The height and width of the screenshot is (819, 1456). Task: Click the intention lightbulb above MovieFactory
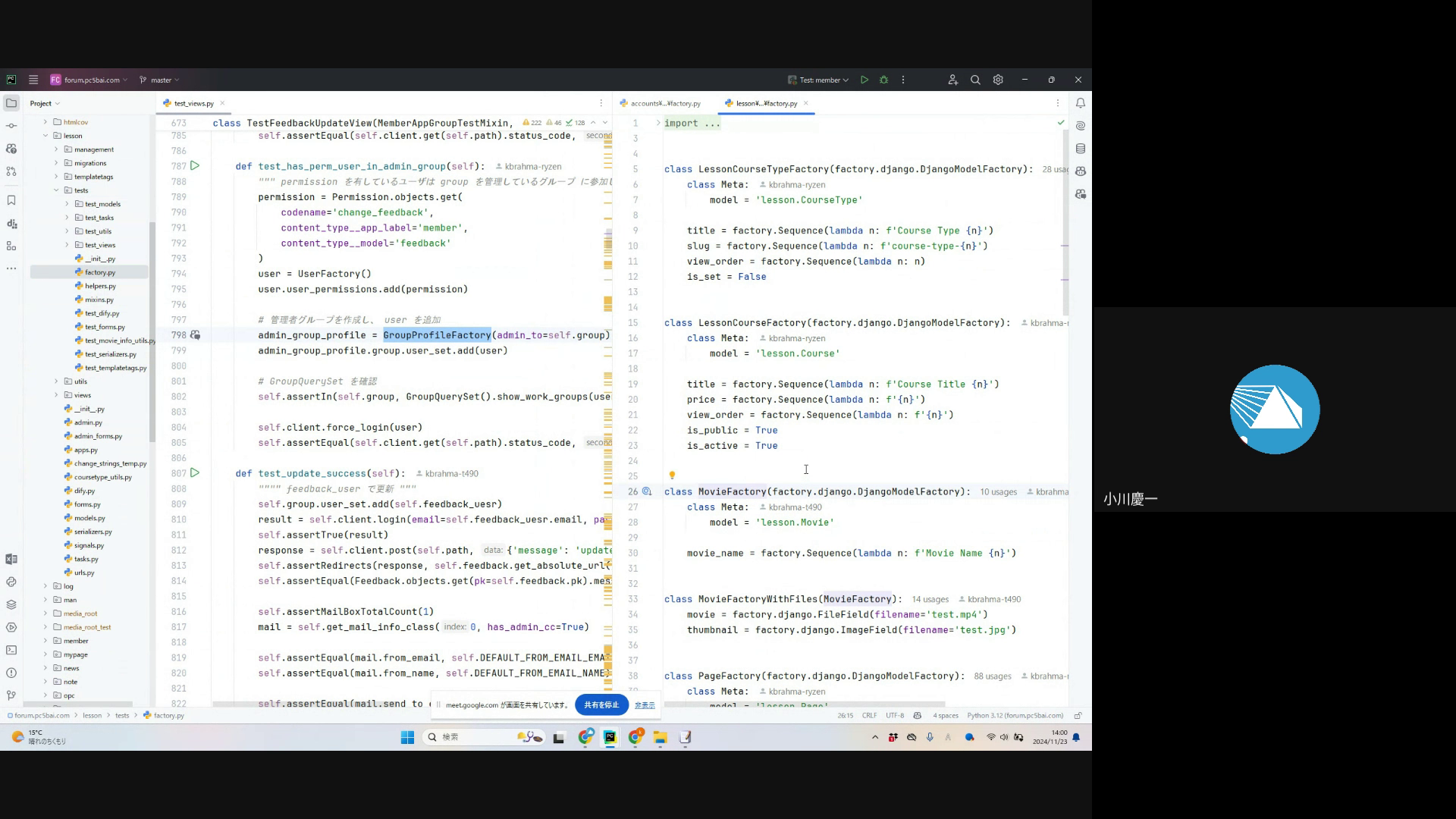[672, 475]
